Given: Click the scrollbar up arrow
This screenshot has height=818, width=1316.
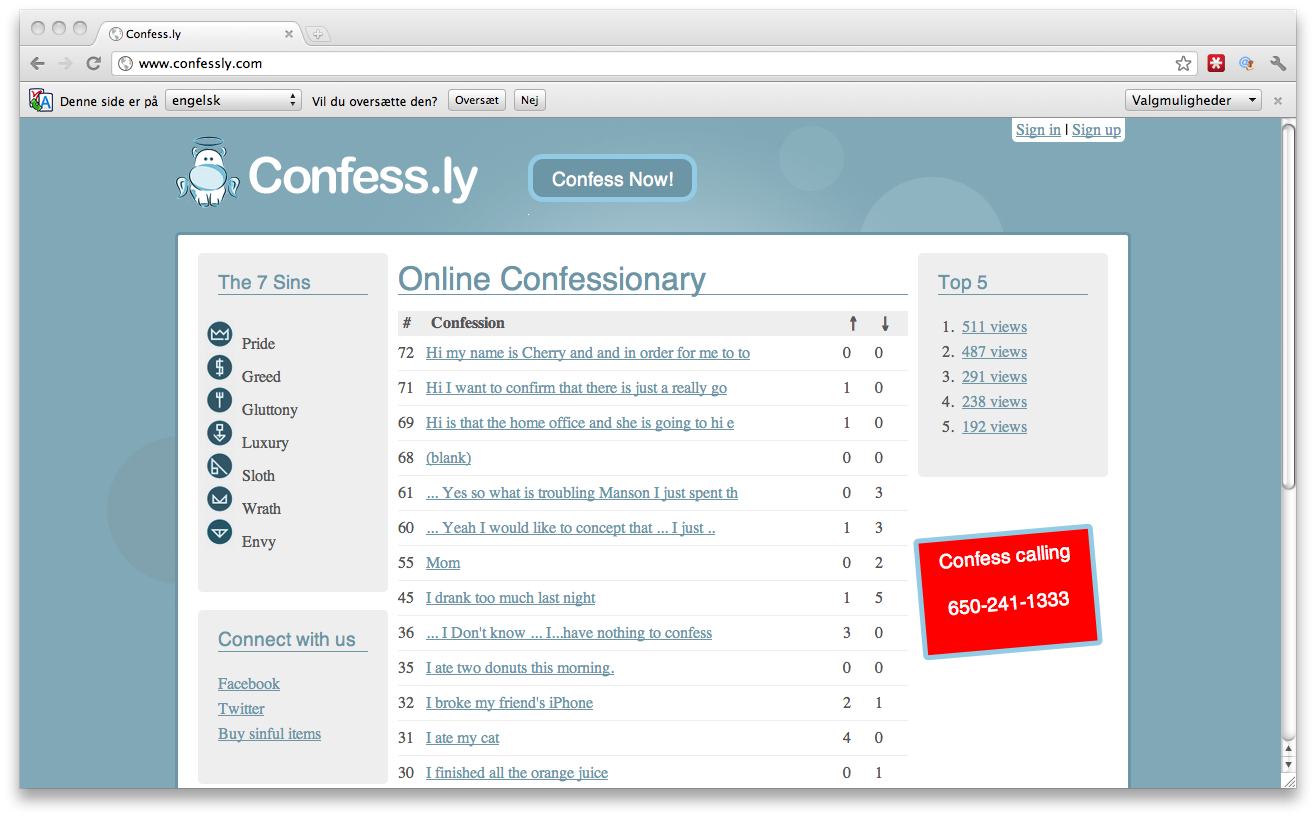Looking at the screenshot, I should [x=1289, y=749].
